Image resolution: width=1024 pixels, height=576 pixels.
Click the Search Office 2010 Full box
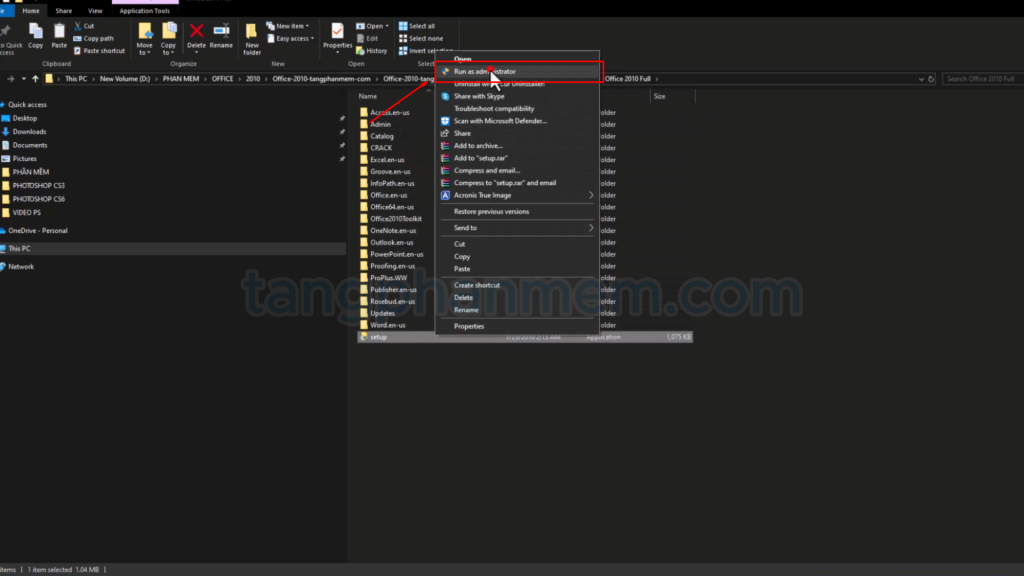coord(982,79)
